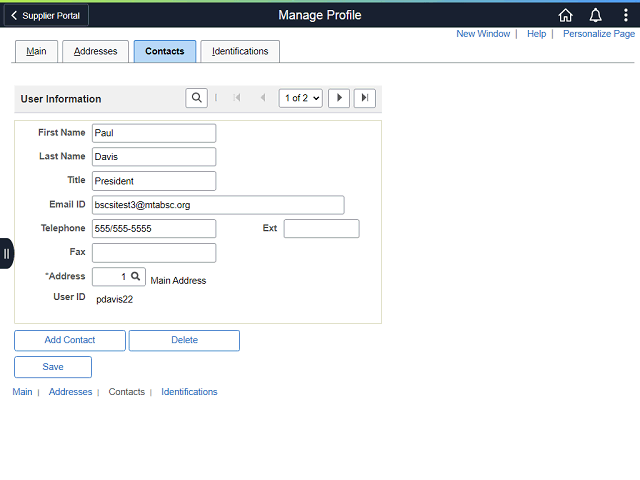
Task: Edit the Email ID field
Action: (x=218, y=205)
